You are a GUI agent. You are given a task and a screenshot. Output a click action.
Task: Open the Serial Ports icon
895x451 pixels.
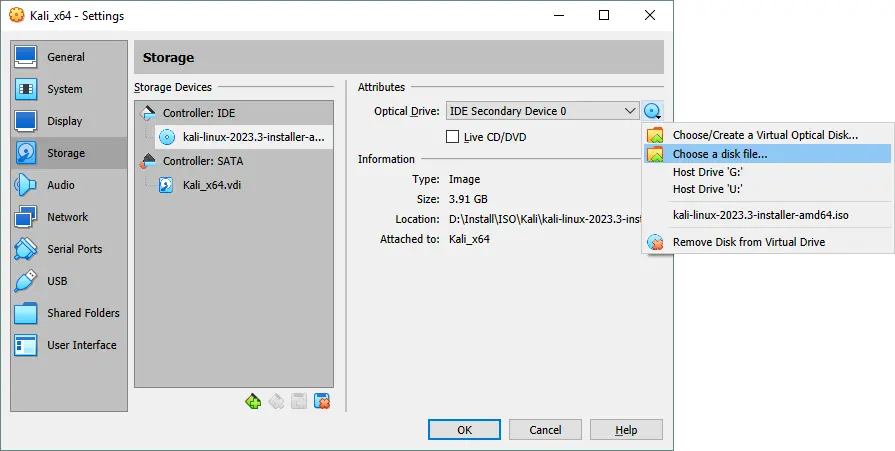(26, 249)
